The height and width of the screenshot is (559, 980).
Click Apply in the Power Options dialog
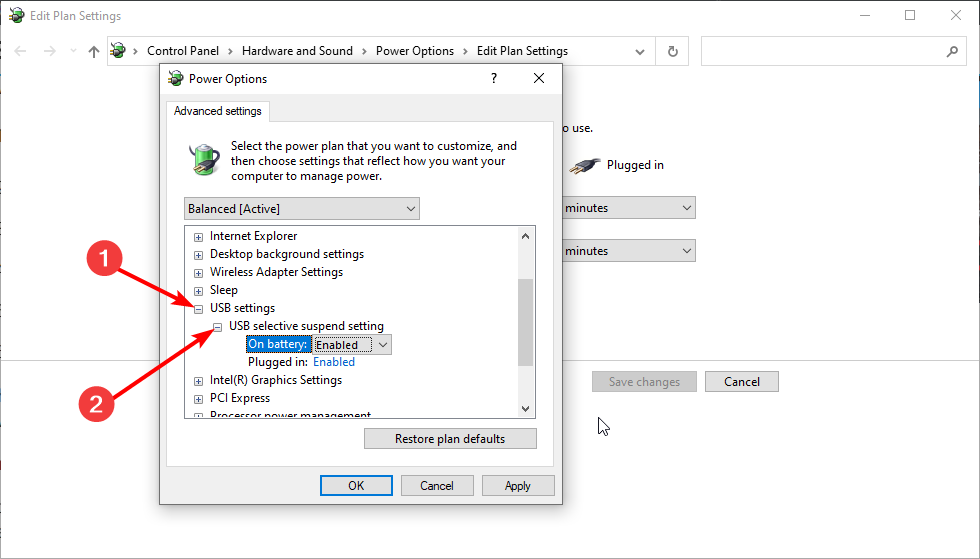coord(518,485)
